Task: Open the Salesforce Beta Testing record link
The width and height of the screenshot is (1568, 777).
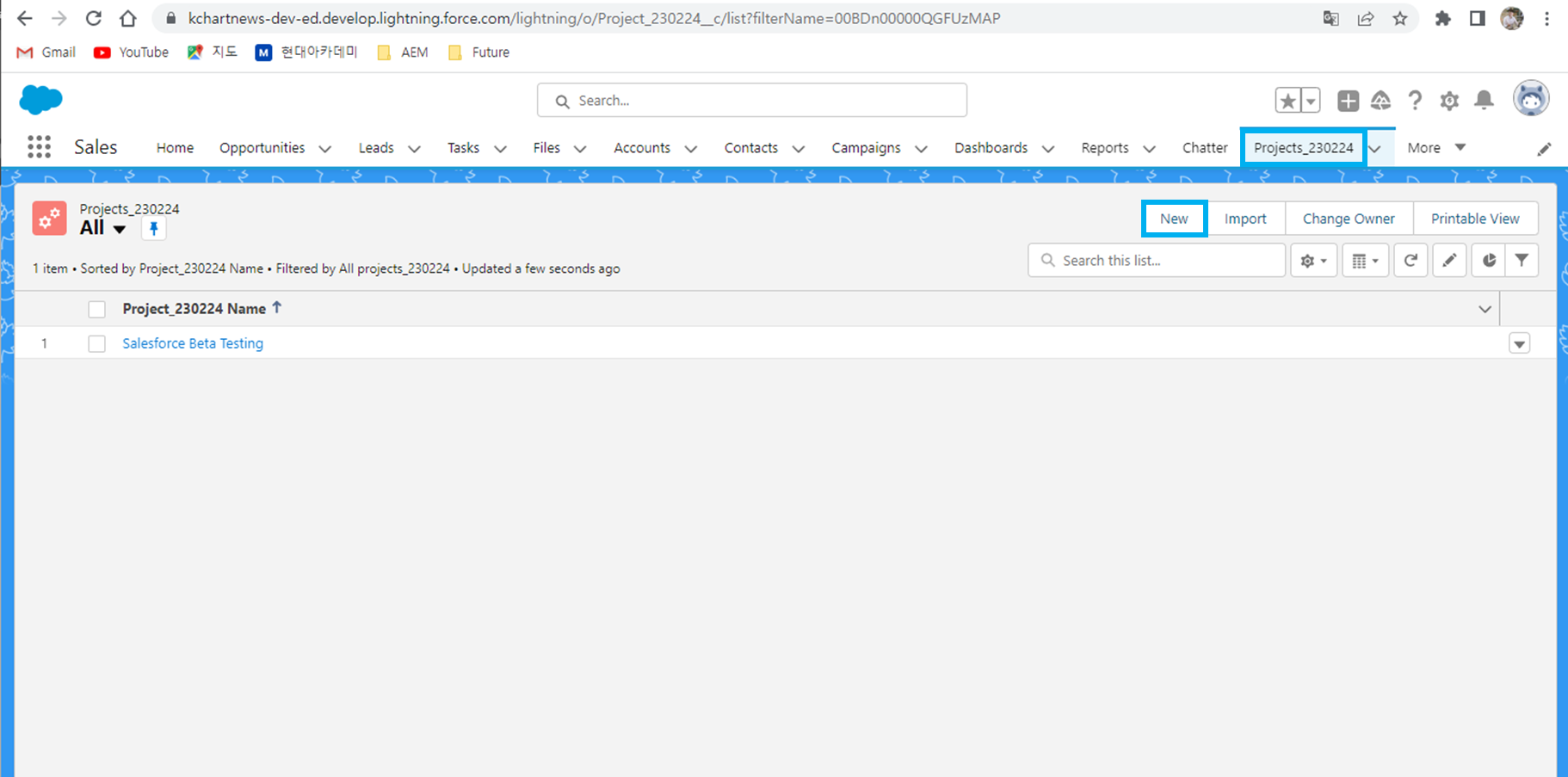Action: click(193, 343)
